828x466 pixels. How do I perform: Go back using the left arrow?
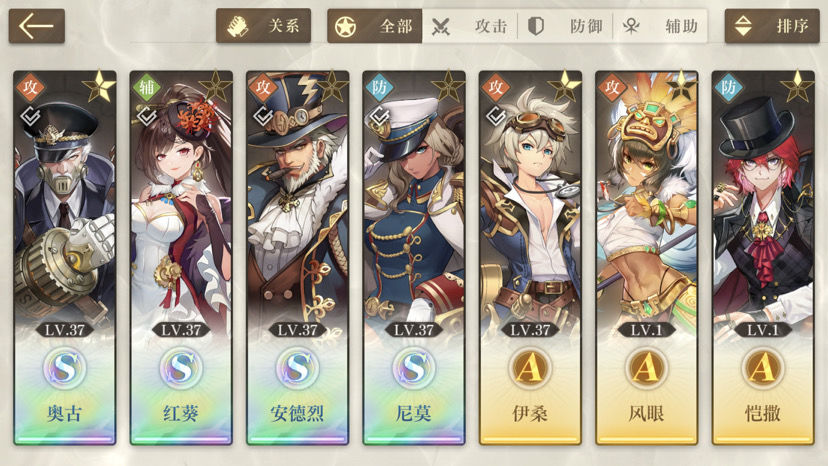[x=36, y=26]
